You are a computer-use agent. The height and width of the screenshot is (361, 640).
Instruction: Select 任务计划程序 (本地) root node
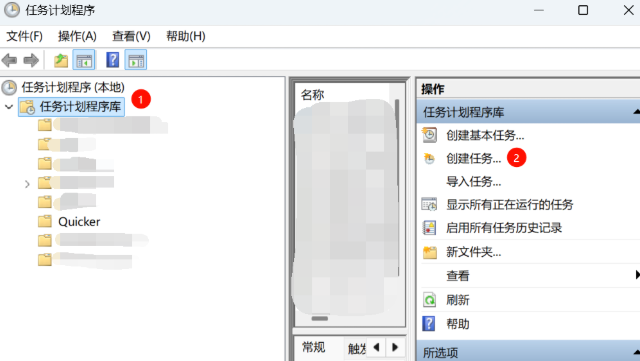click(73, 87)
